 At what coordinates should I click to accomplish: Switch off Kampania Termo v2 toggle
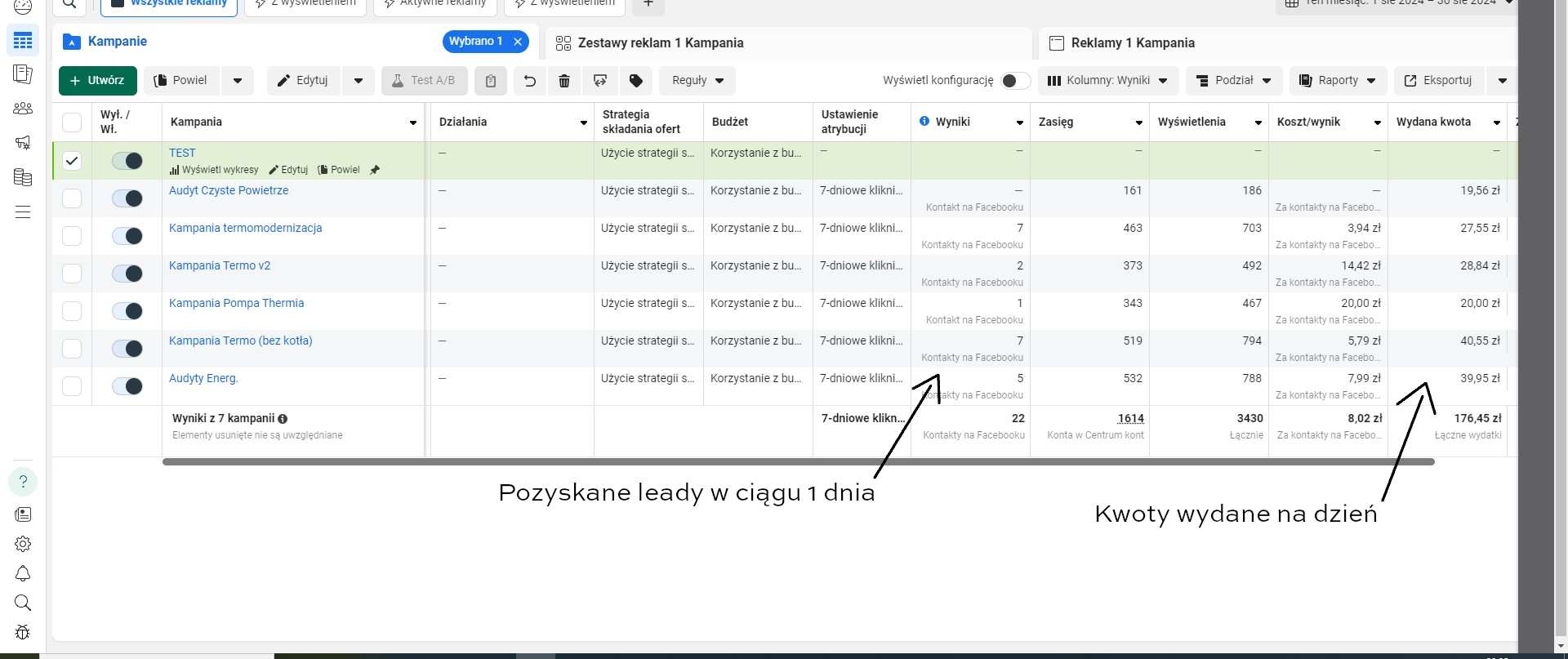pyautogui.click(x=127, y=274)
